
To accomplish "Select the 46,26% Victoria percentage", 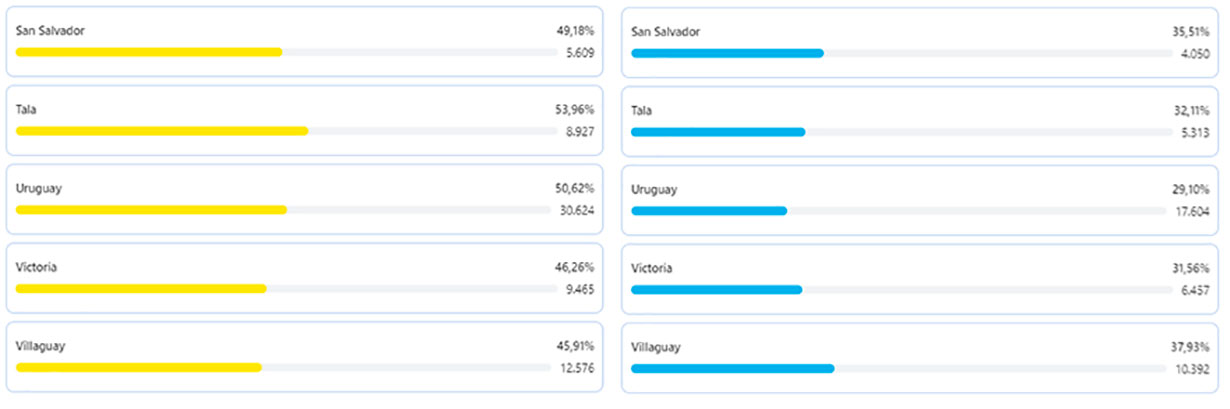I will coord(575,267).
